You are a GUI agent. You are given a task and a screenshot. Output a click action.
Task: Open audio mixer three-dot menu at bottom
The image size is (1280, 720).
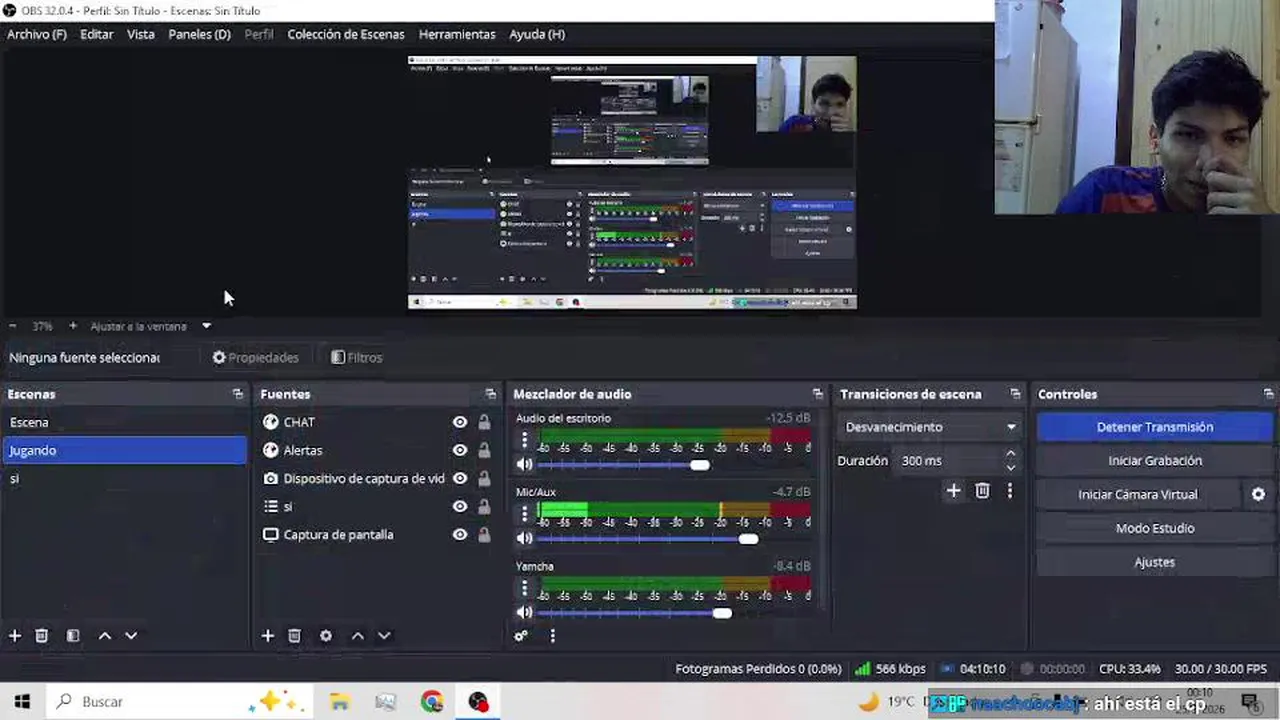tap(552, 636)
